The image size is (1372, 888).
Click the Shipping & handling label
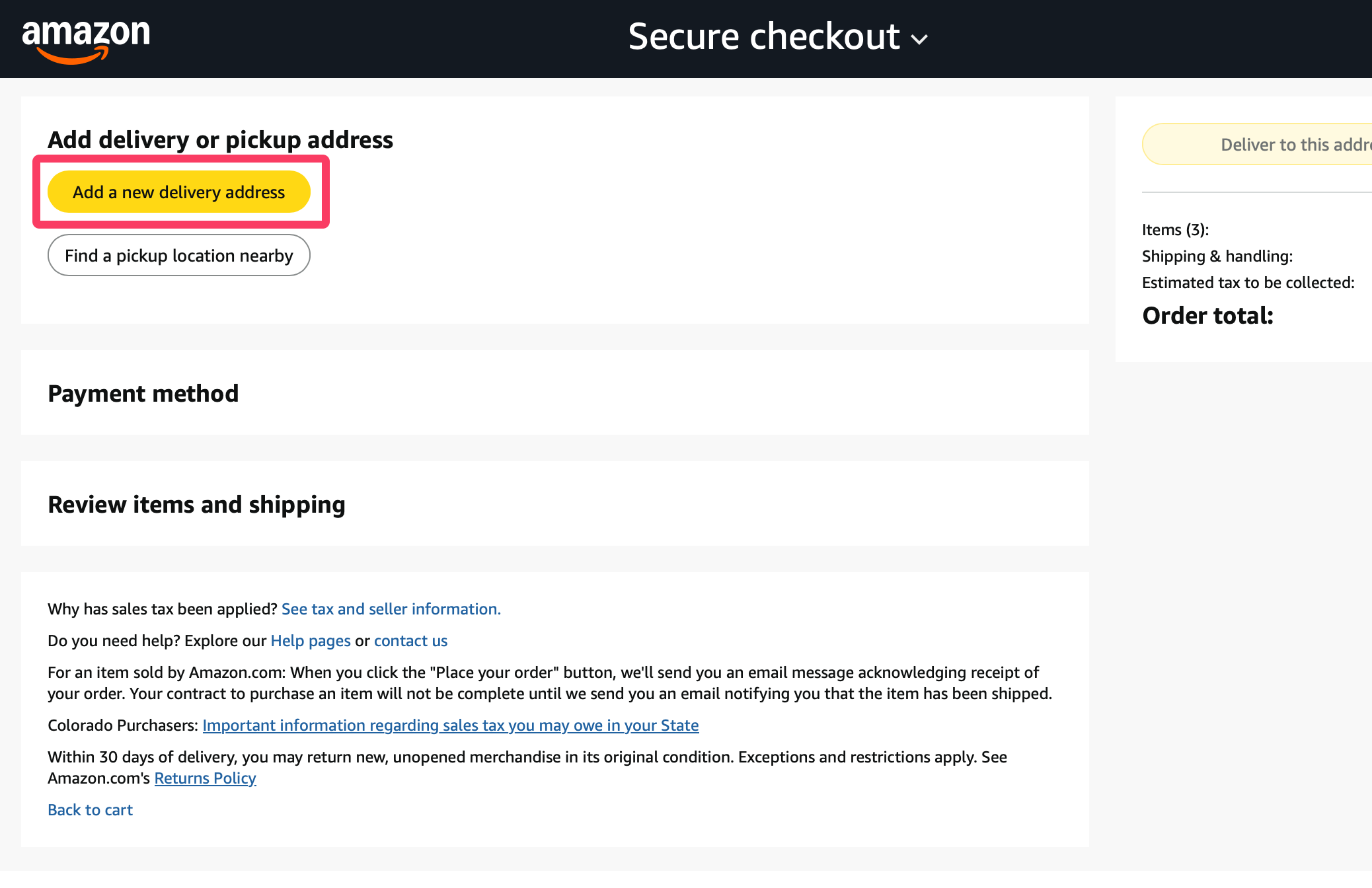tap(1217, 256)
